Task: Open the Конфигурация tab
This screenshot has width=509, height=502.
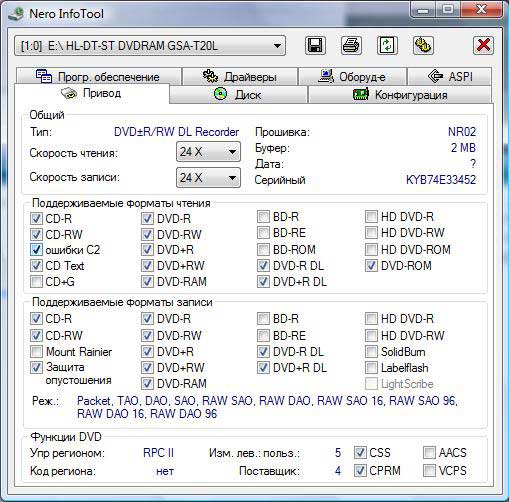Action: coord(400,95)
